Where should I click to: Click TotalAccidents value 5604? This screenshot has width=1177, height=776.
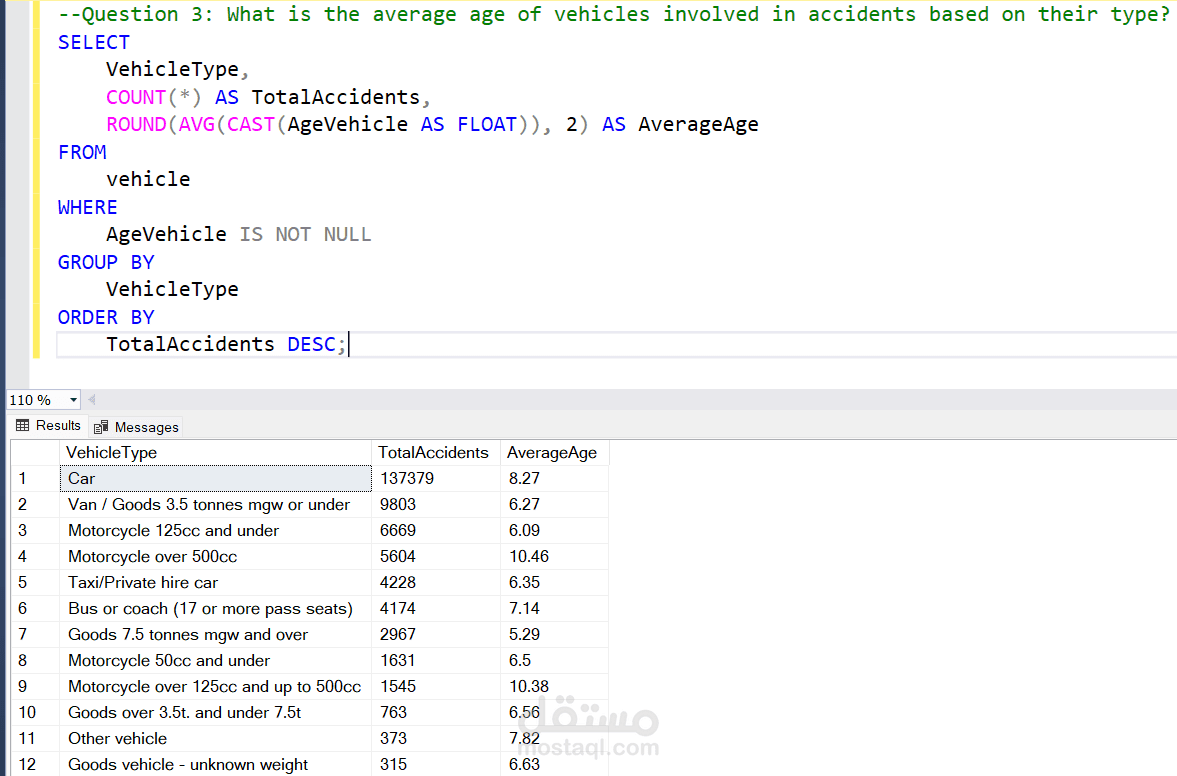click(436, 556)
